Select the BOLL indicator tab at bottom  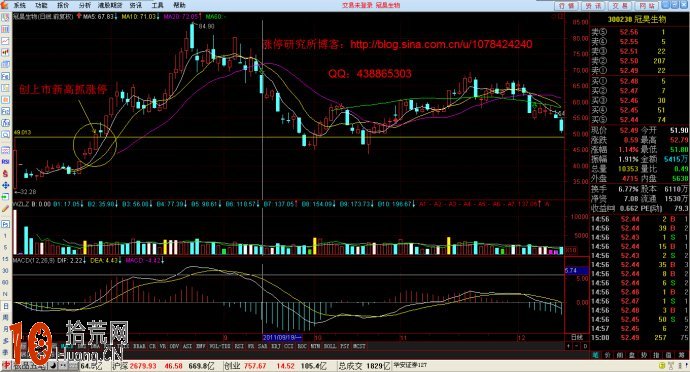click(330, 346)
